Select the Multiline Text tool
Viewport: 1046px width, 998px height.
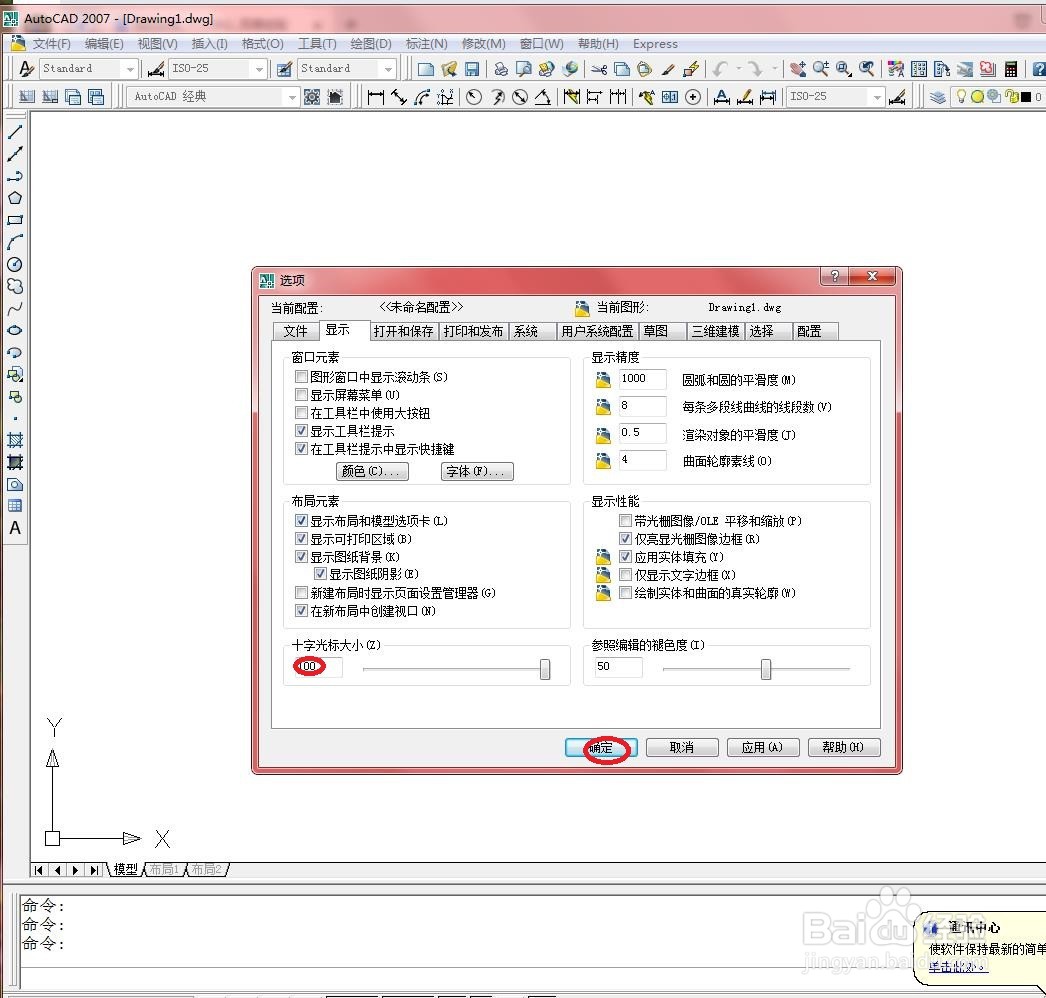pos(15,528)
